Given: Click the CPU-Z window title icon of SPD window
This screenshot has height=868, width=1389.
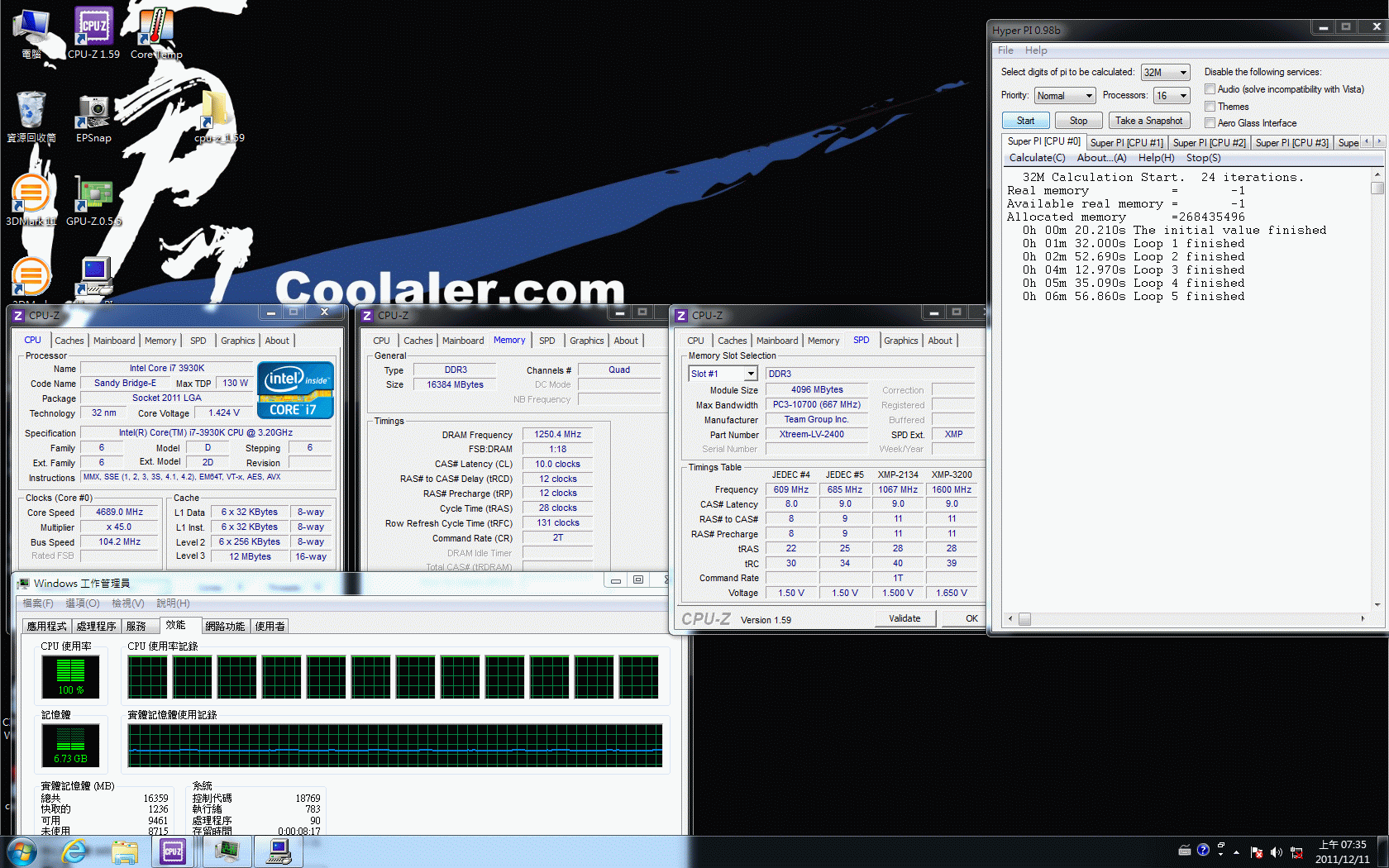Looking at the screenshot, I should point(681,315).
